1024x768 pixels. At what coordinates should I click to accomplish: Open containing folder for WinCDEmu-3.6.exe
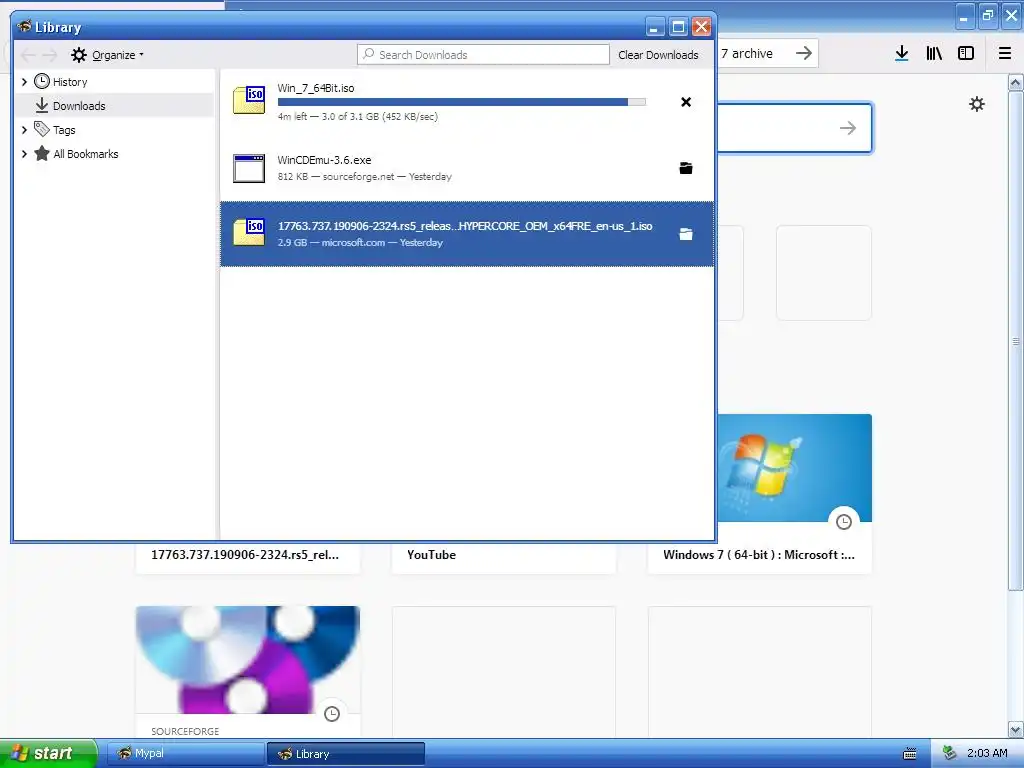pos(686,168)
